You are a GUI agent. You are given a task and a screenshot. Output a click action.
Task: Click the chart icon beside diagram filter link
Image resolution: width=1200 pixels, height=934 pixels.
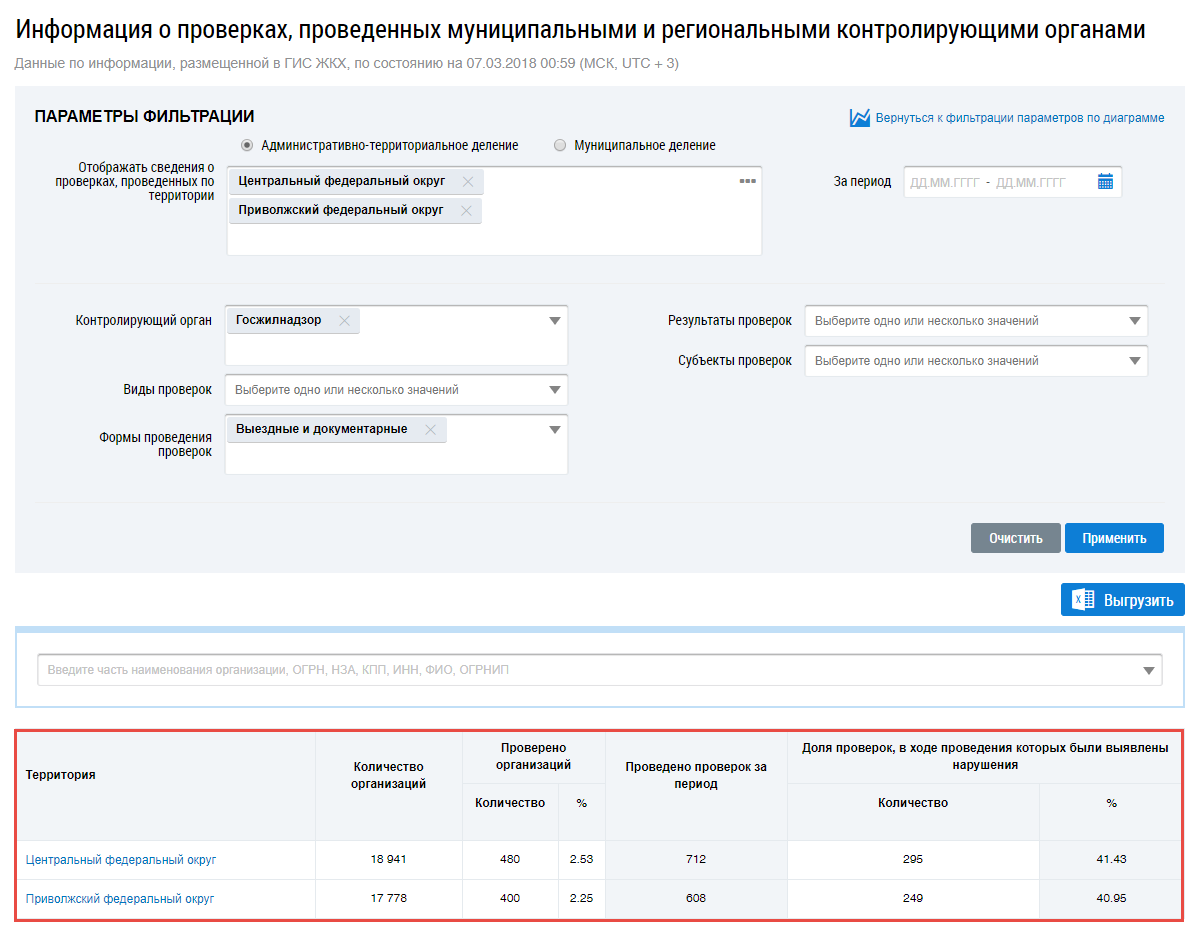pyautogui.click(x=859, y=118)
